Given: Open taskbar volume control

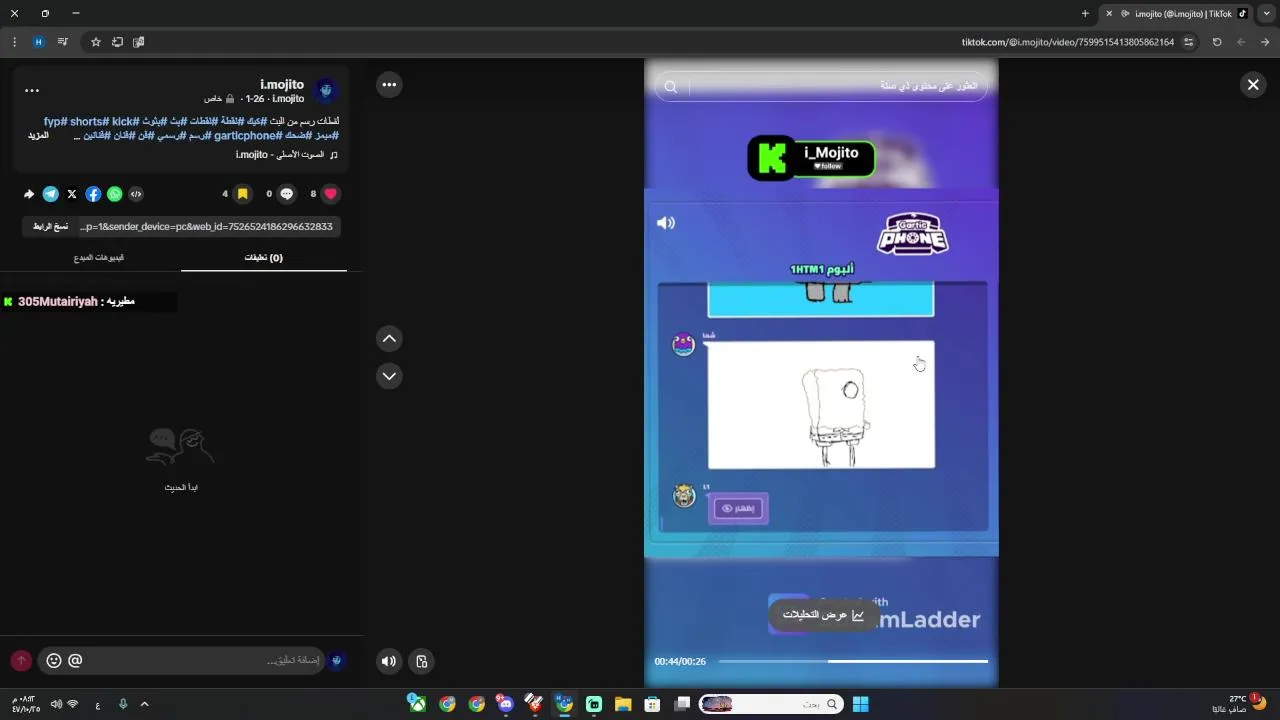Looking at the screenshot, I should (x=56, y=704).
